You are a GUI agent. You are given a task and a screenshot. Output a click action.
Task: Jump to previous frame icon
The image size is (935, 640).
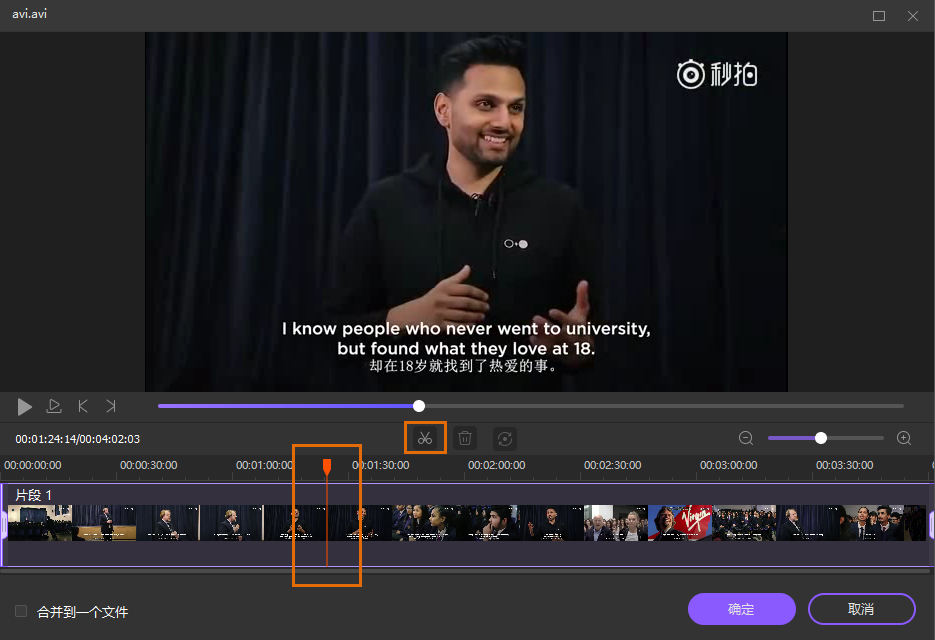pos(83,406)
